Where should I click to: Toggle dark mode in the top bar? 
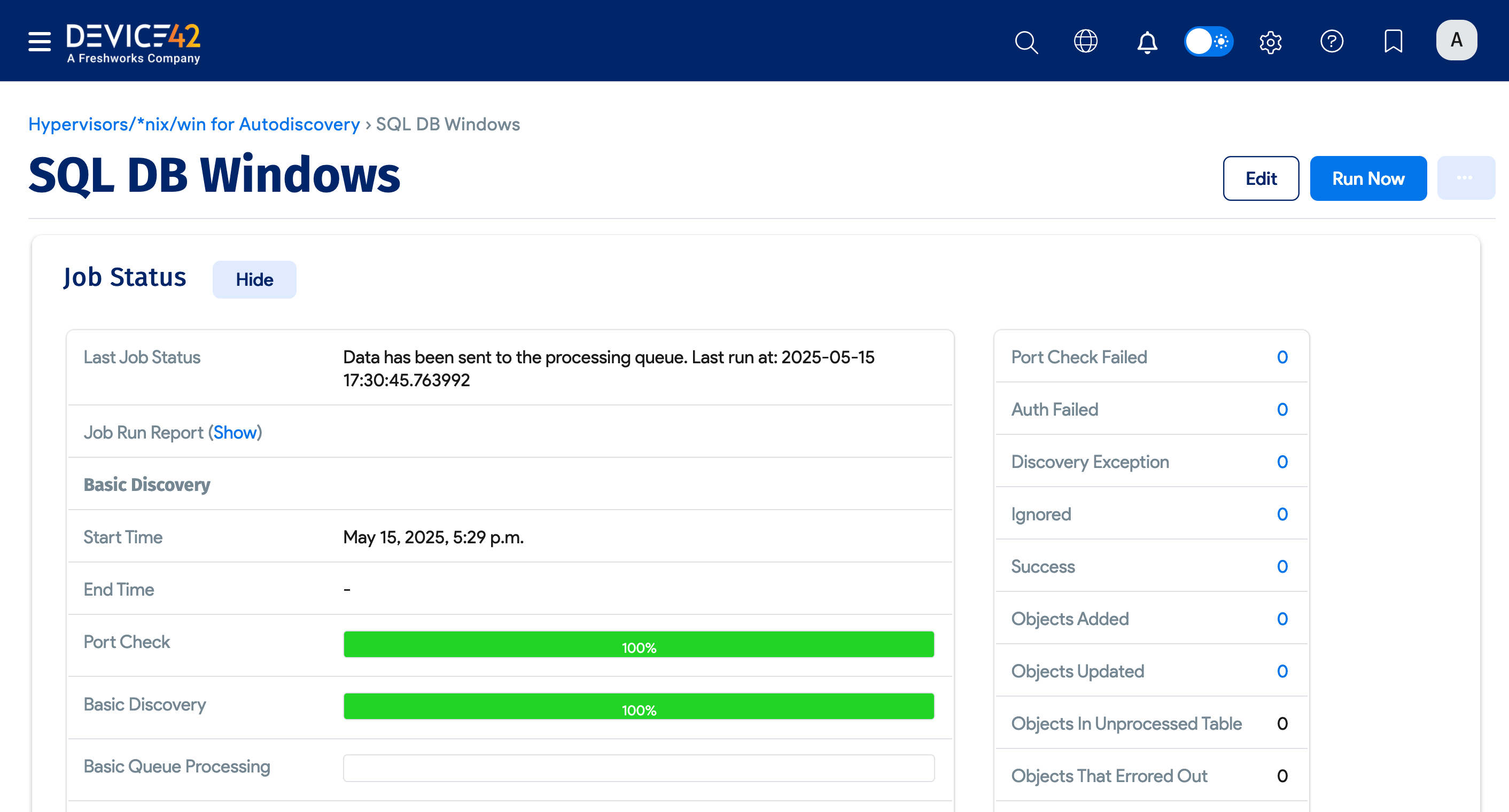tap(1209, 41)
